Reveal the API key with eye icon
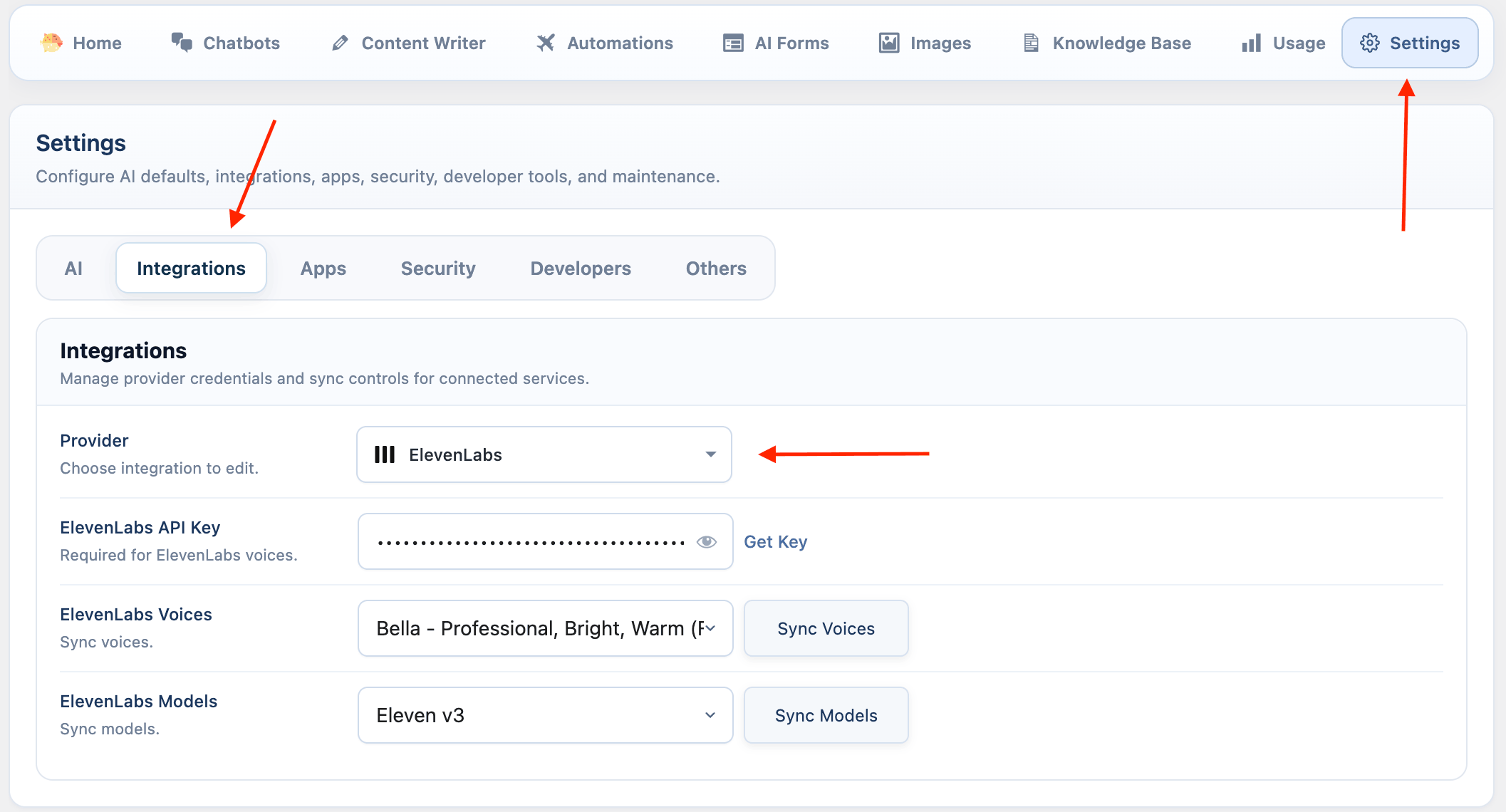Image resolution: width=1506 pixels, height=812 pixels. (707, 542)
